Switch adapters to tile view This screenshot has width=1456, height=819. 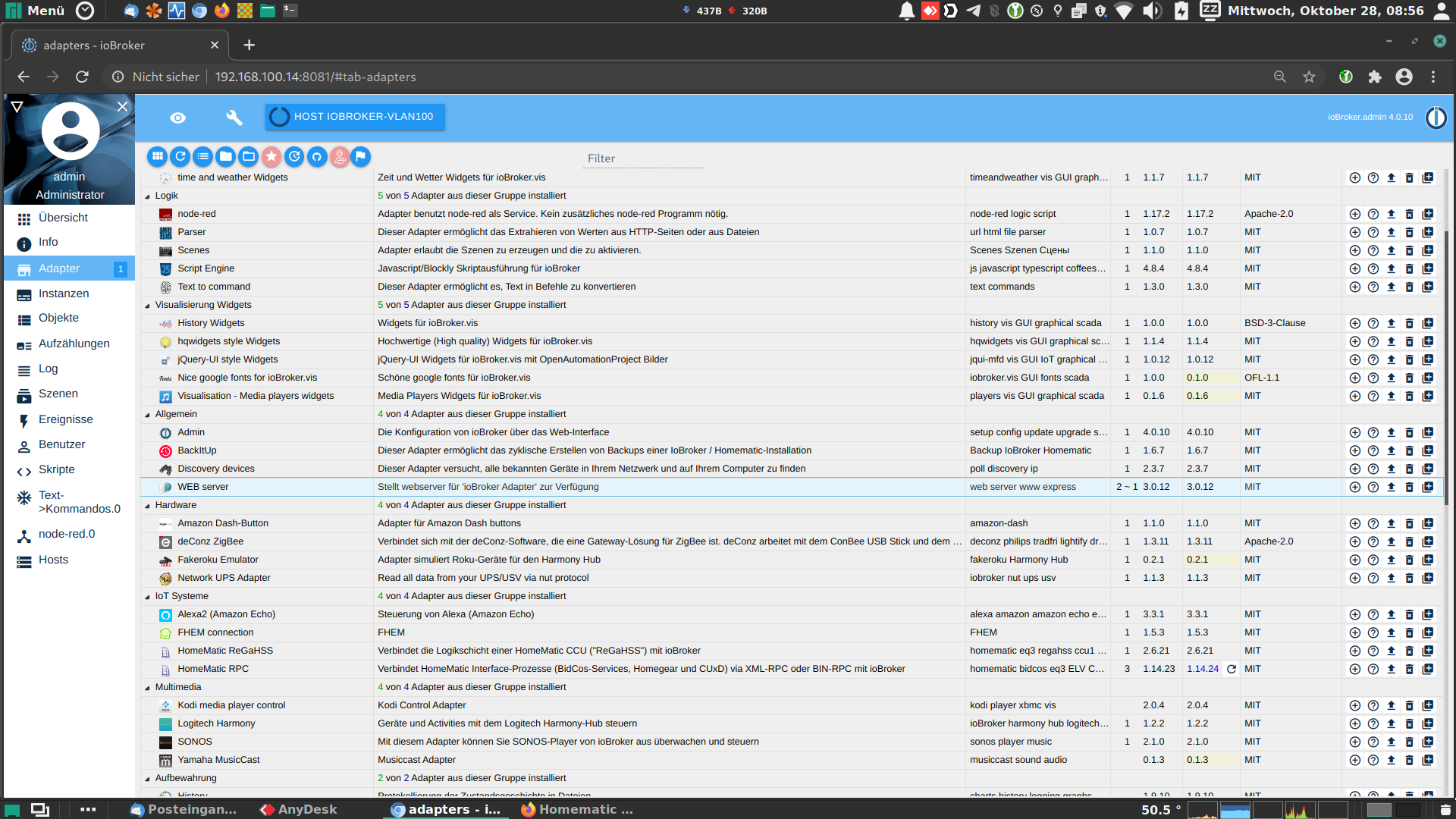157,156
